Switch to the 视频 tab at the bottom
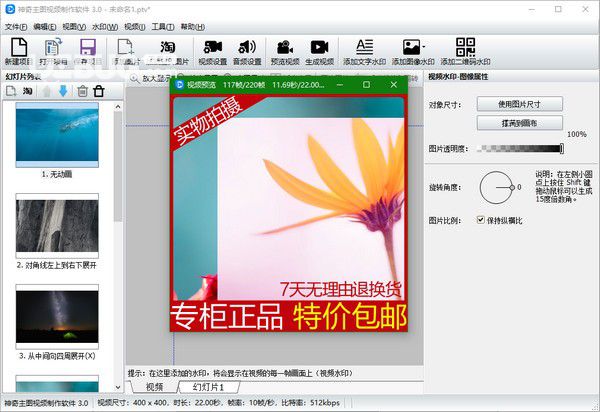The image size is (600, 412). [x=155, y=387]
